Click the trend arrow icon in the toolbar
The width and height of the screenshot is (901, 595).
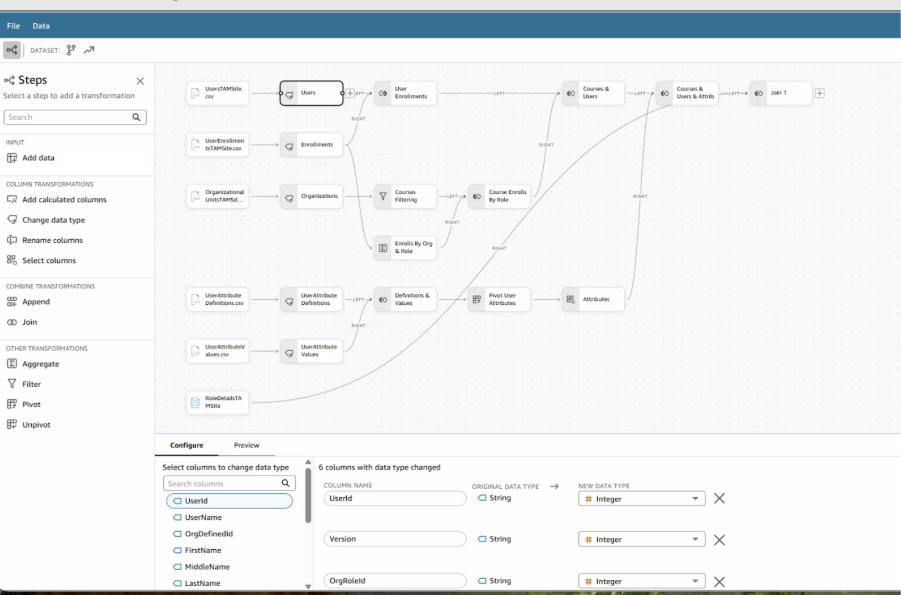click(89, 50)
